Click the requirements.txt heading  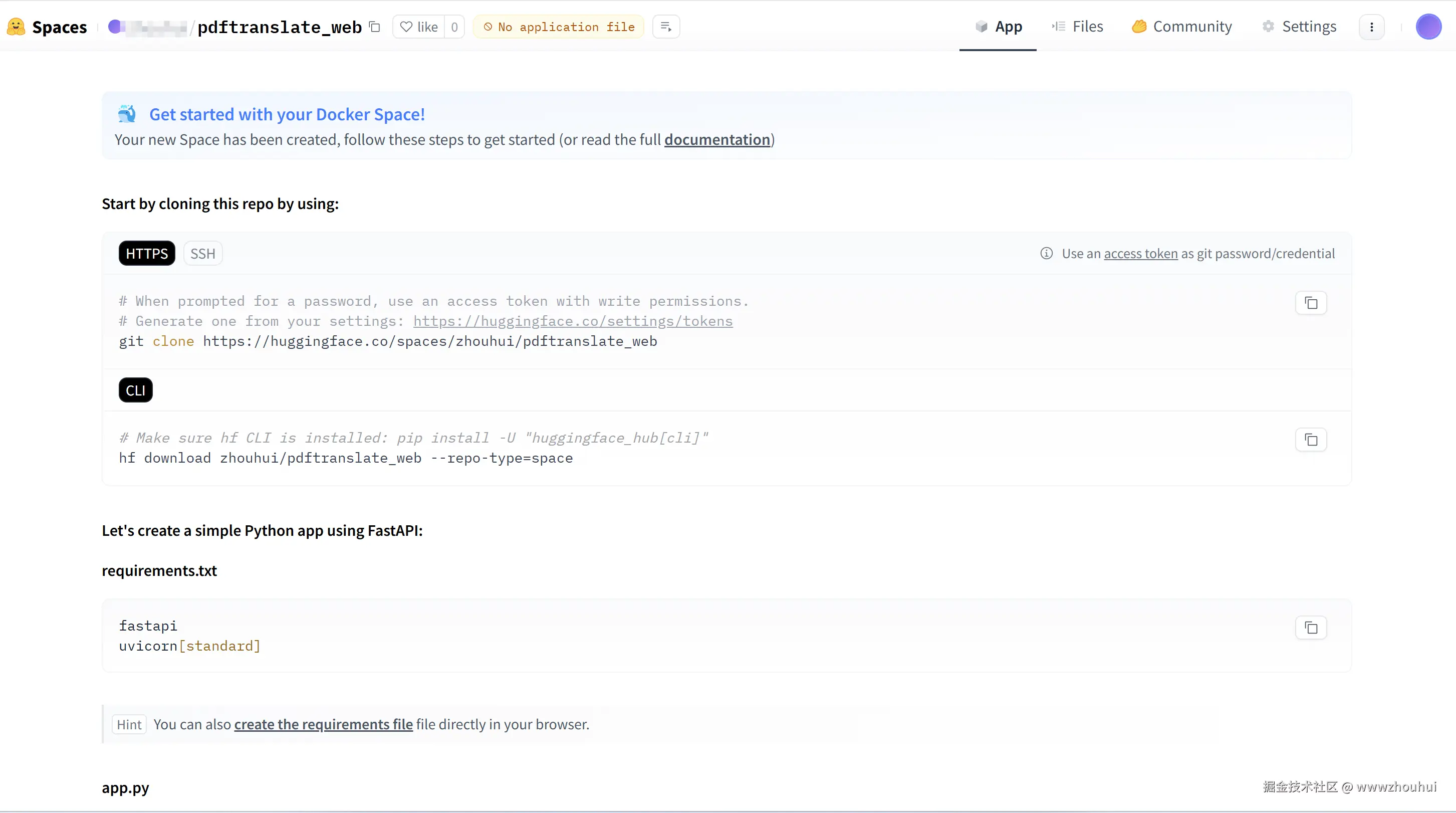coord(159,570)
